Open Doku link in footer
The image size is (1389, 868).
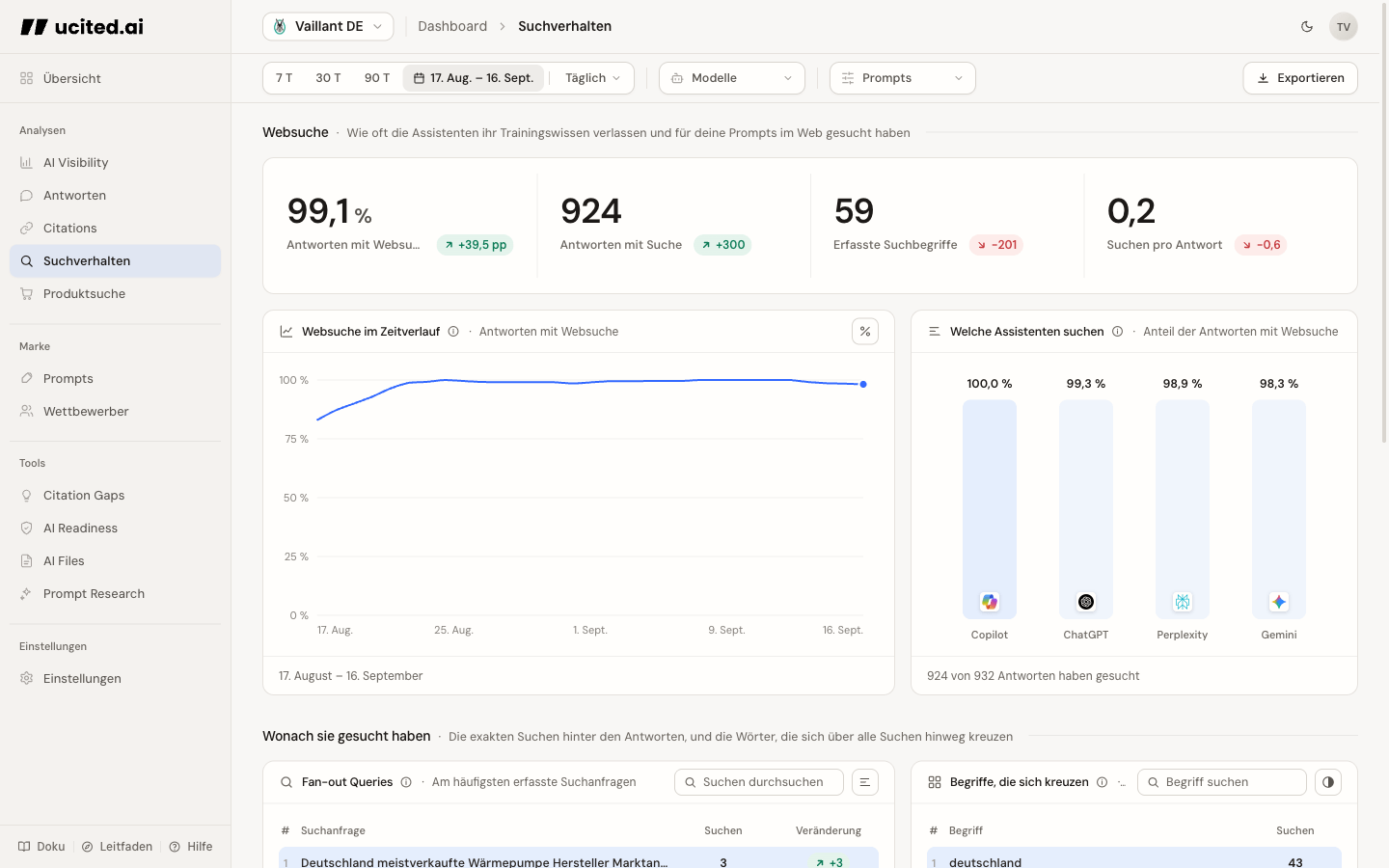click(x=41, y=847)
